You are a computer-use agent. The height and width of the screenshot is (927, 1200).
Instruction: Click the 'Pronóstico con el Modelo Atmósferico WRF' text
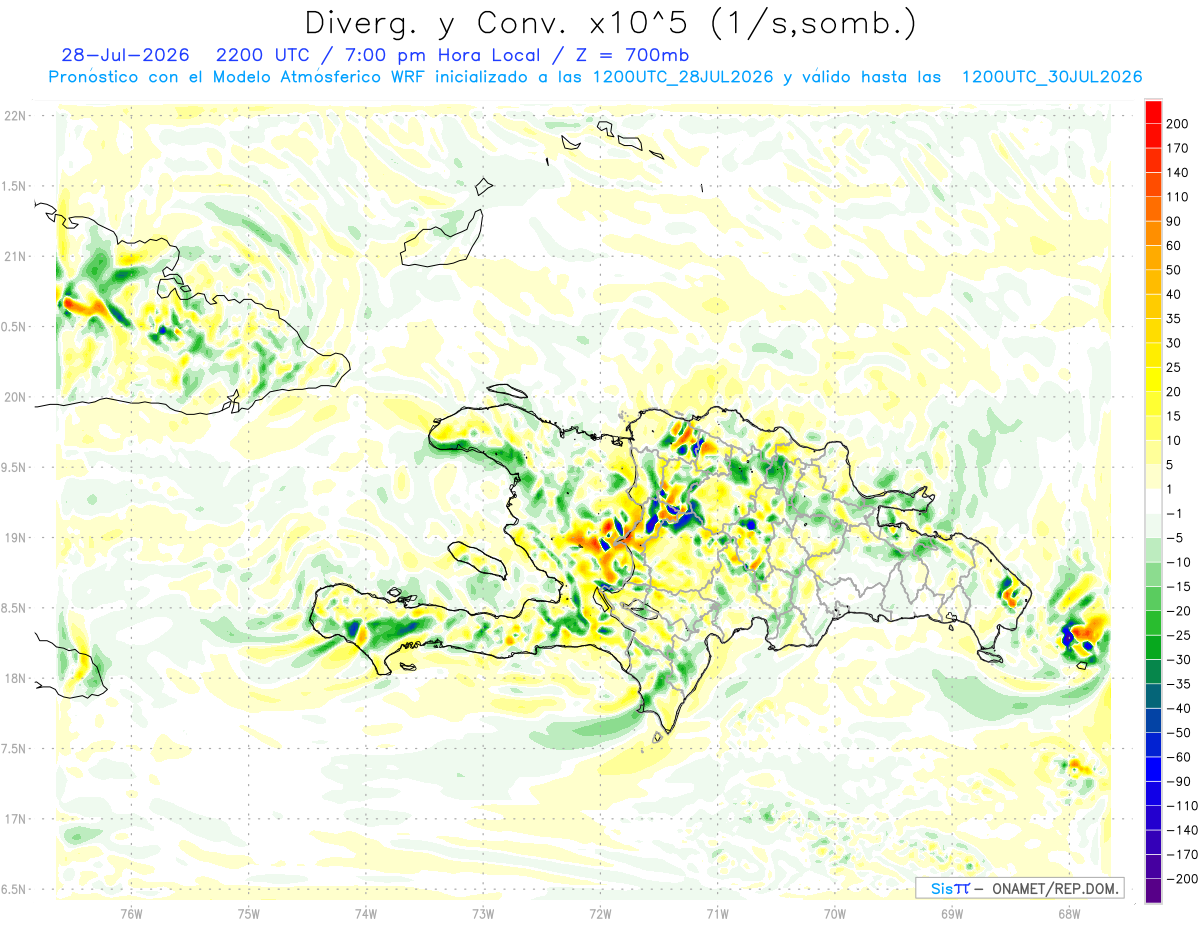pyautogui.click(x=238, y=77)
